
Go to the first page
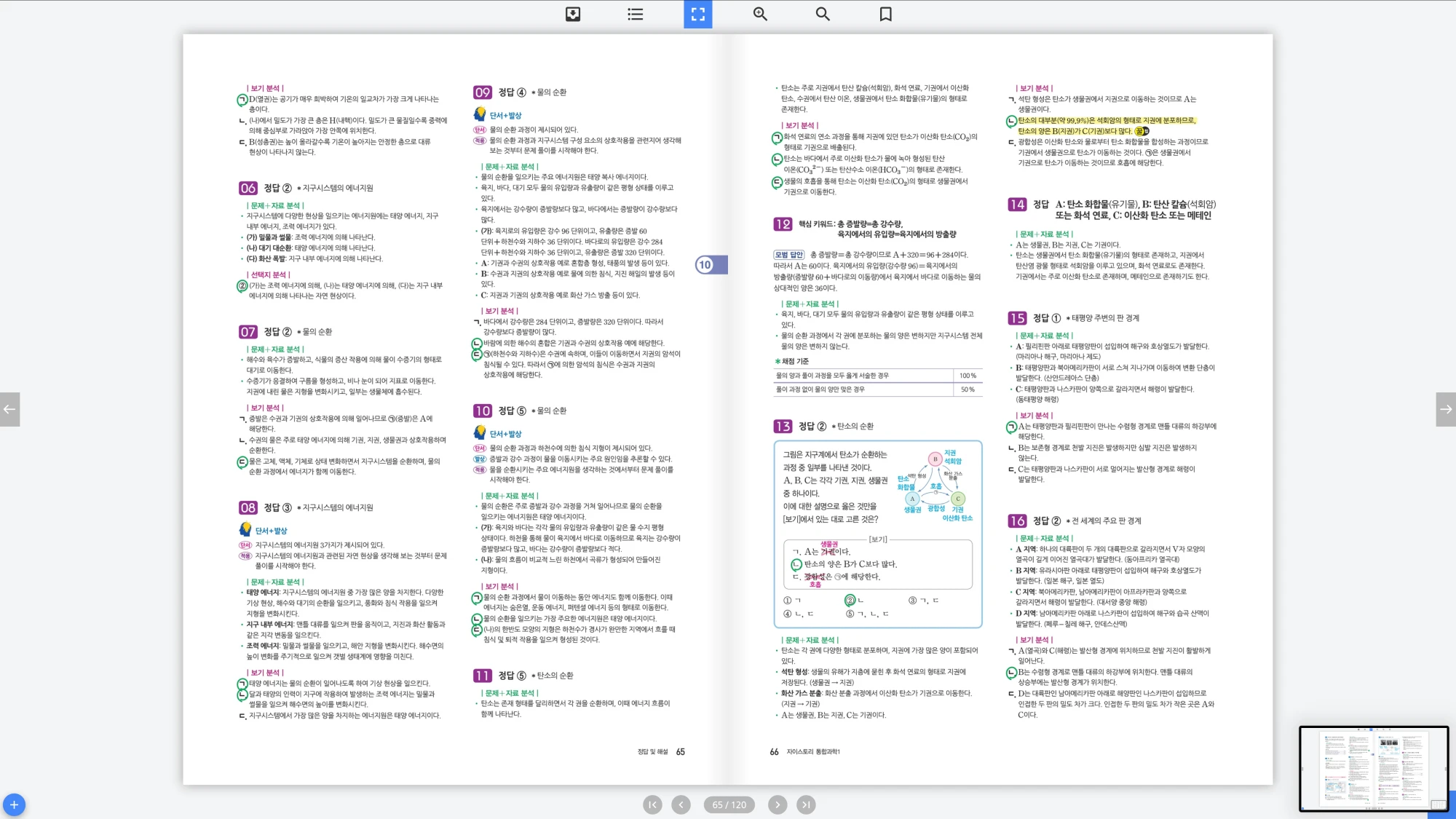tap(652, 804)
